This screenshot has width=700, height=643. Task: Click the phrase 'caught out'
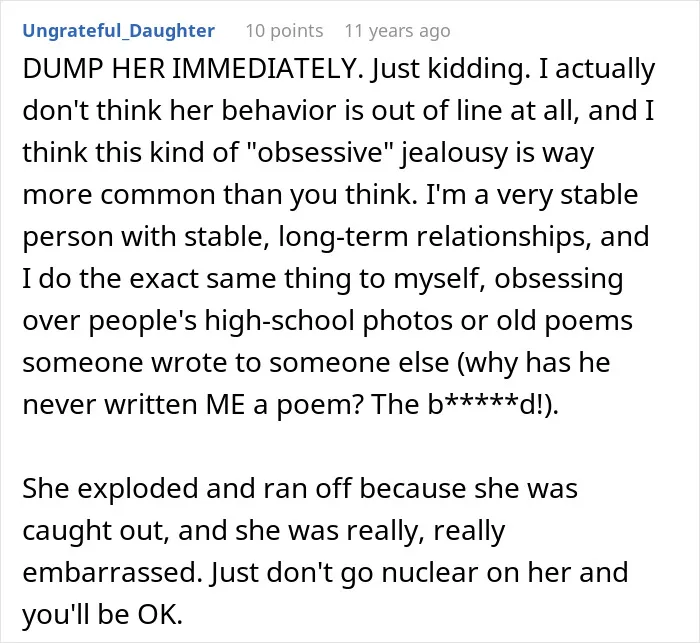tap(96, 531)
